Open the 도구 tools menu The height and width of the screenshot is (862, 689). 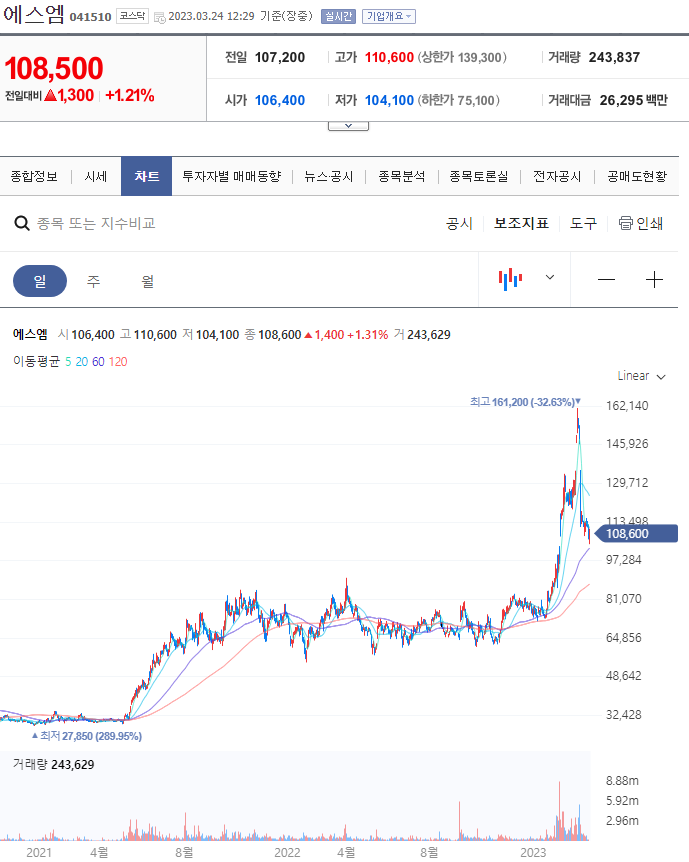click(583, 223)
